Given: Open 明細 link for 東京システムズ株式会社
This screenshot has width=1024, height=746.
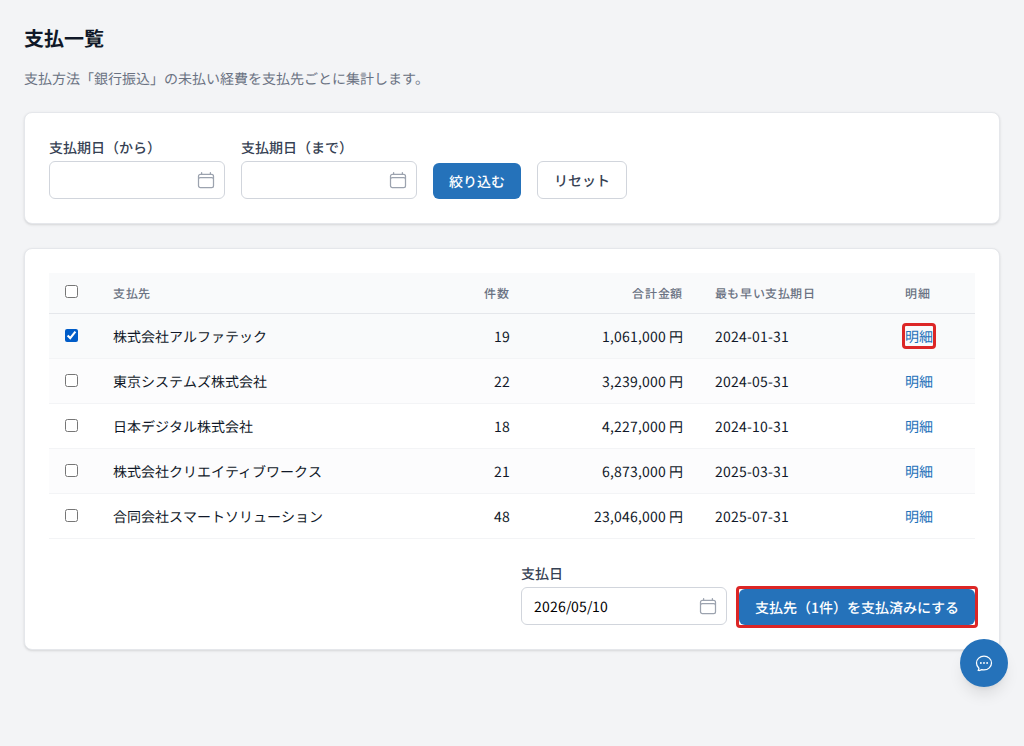Looking at the screenshot, I should tap(919, 381).
